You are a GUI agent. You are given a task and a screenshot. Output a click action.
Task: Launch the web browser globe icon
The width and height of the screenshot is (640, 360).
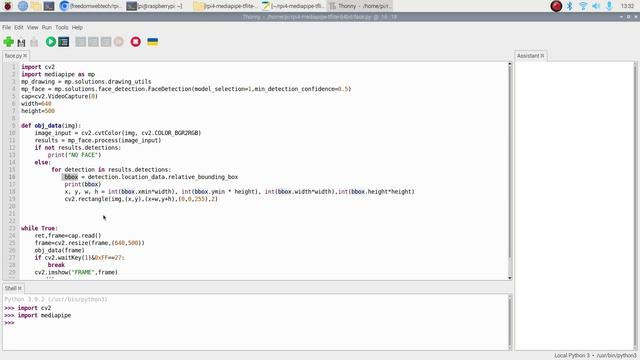pos(22,6)
